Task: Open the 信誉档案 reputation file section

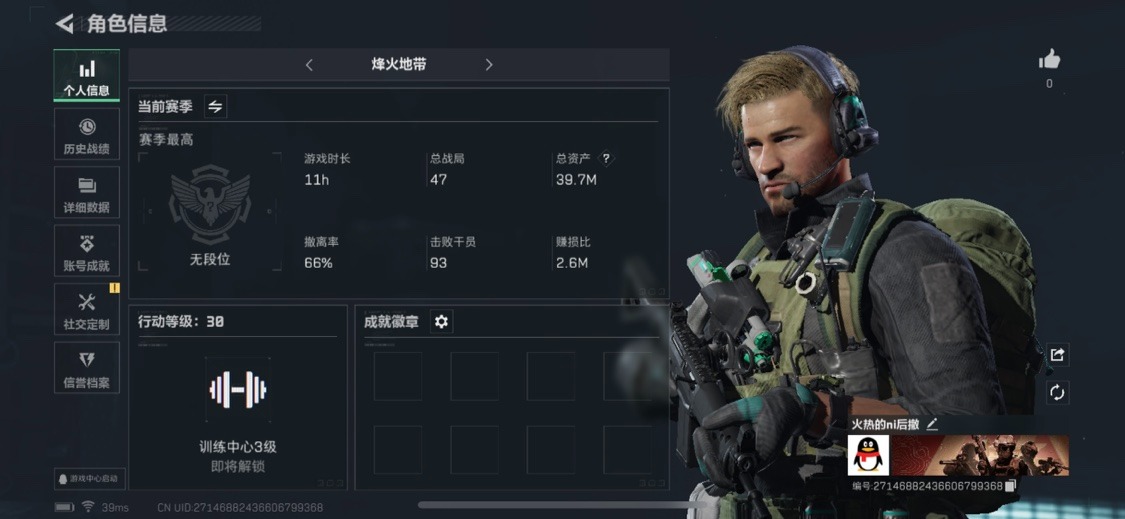Action: click(86, 368)
